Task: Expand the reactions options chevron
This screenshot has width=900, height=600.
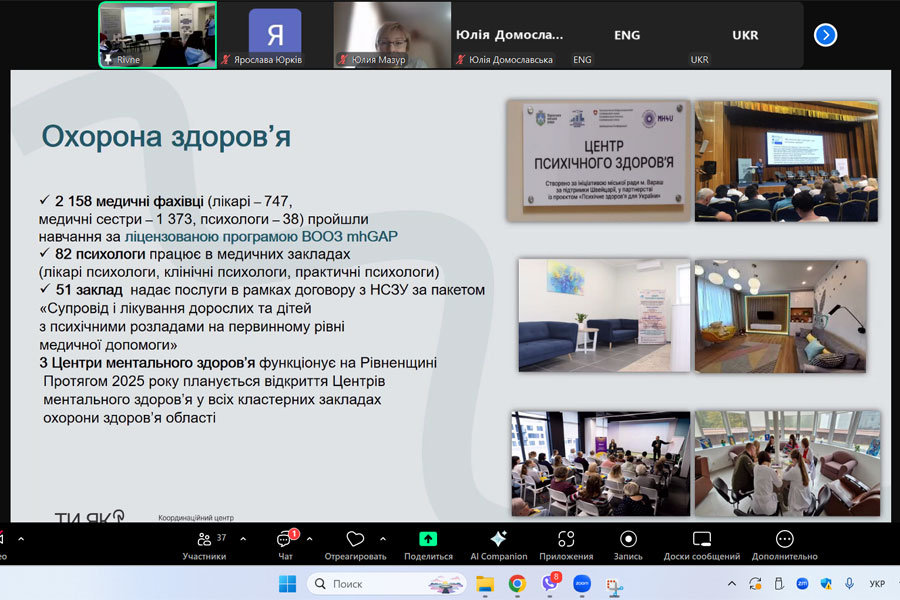Action: [381, 539]
